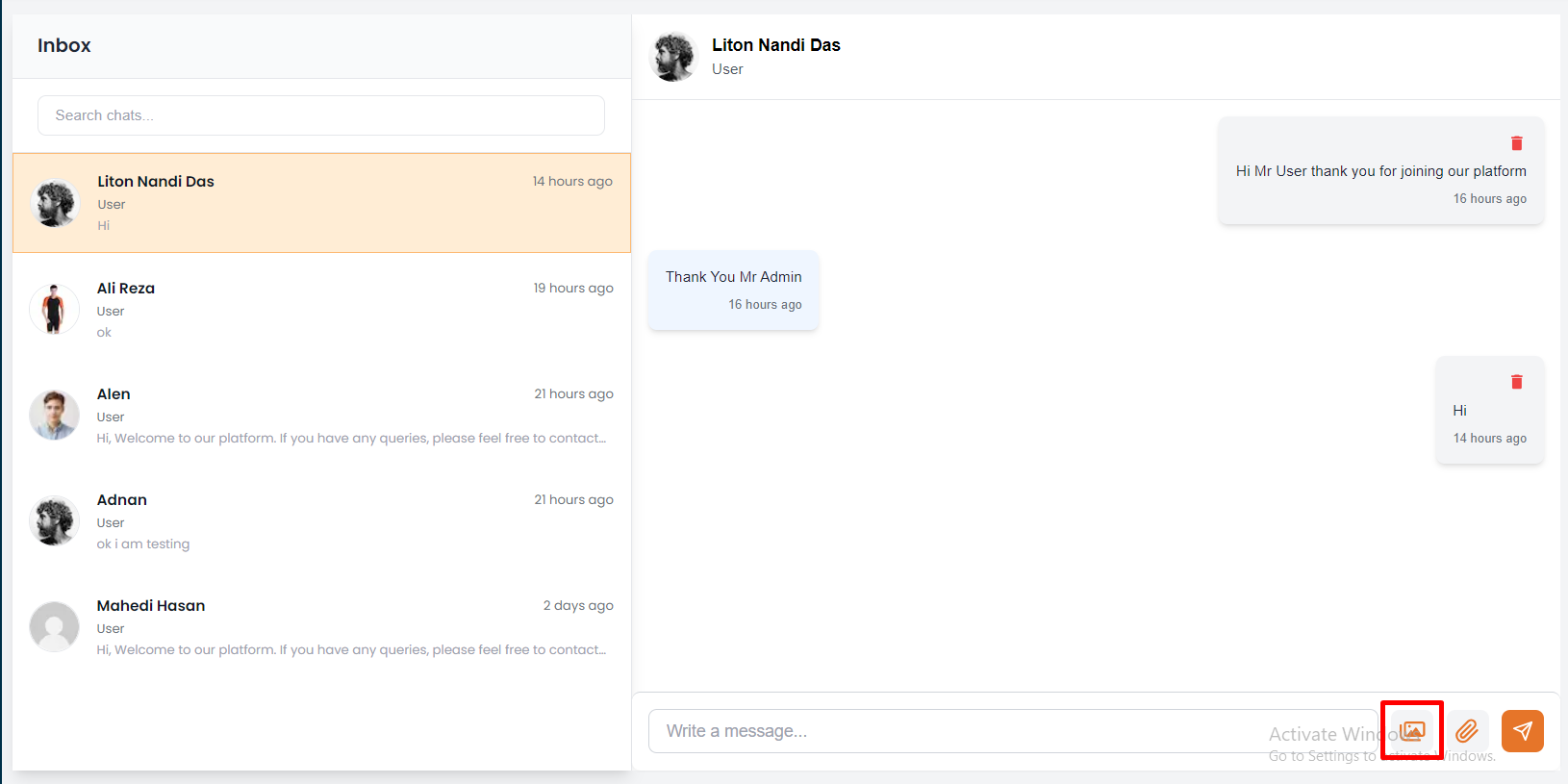Open chat with Ali Reza
Image resolution: width=1568 pixels, height=784 pixels.
click(321, 310)
